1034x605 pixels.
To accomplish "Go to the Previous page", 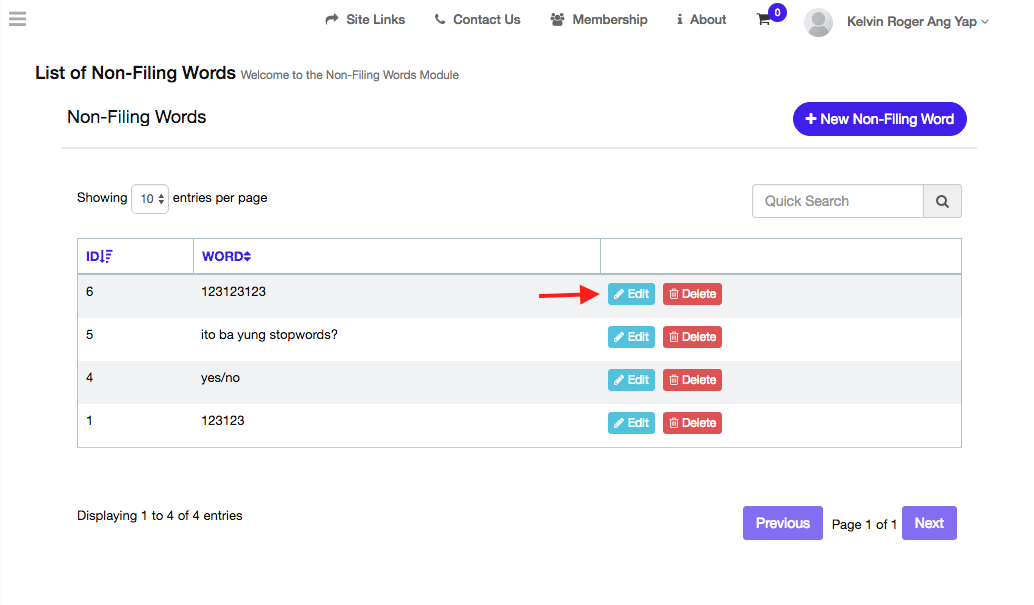I will coord(782,523).
